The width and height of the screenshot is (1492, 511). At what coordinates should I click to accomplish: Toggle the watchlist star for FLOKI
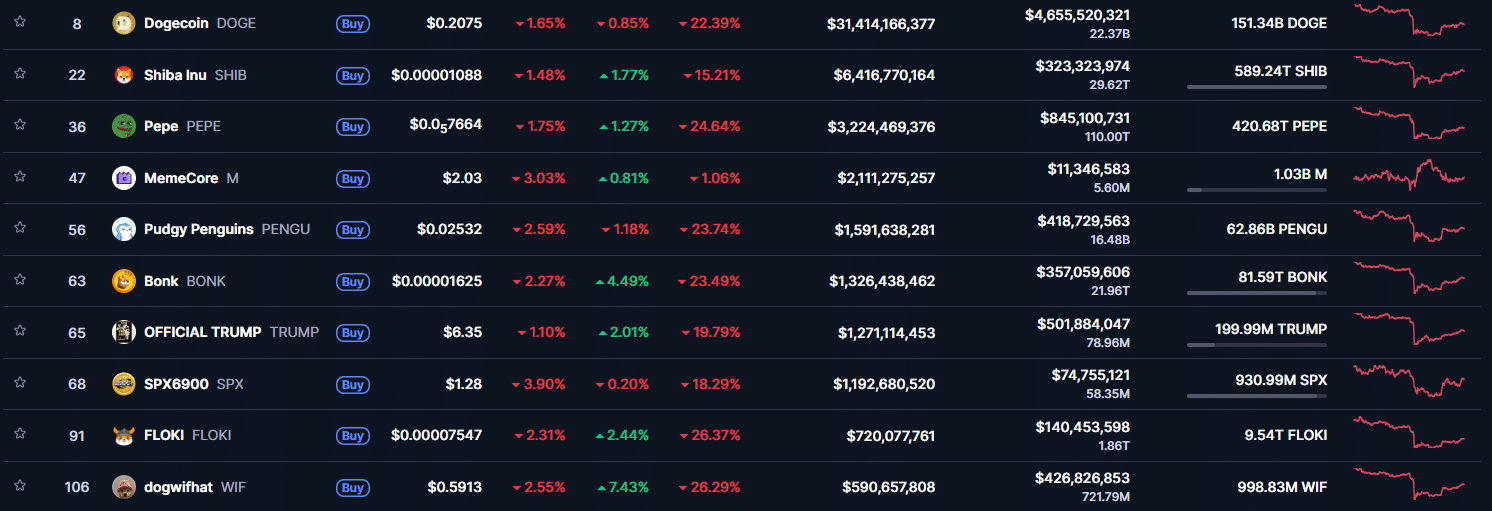tap(20, 434)
